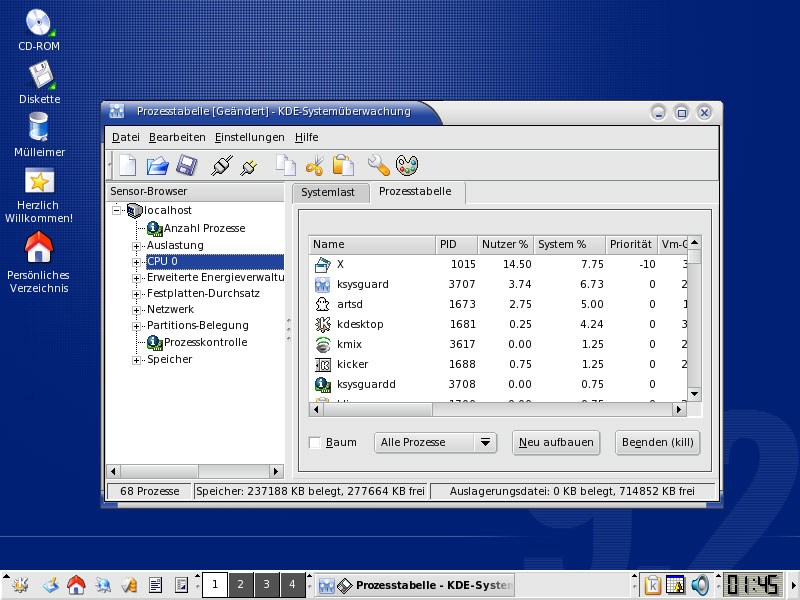This screenshot has height=600, width=800.
Task: Save worksheet with the floppy disk icon
Action: pyautogui.click(x=186, y=165)
